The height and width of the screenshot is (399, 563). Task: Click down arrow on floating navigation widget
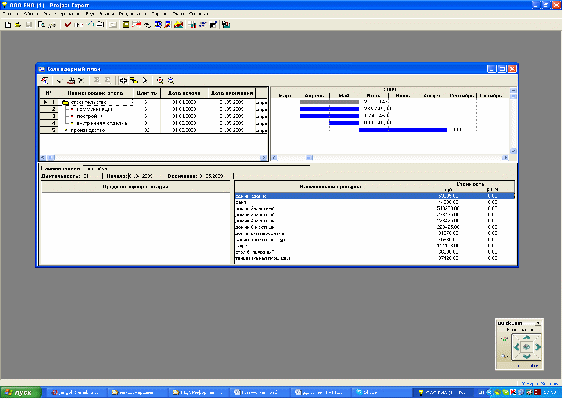click(527, 357)
